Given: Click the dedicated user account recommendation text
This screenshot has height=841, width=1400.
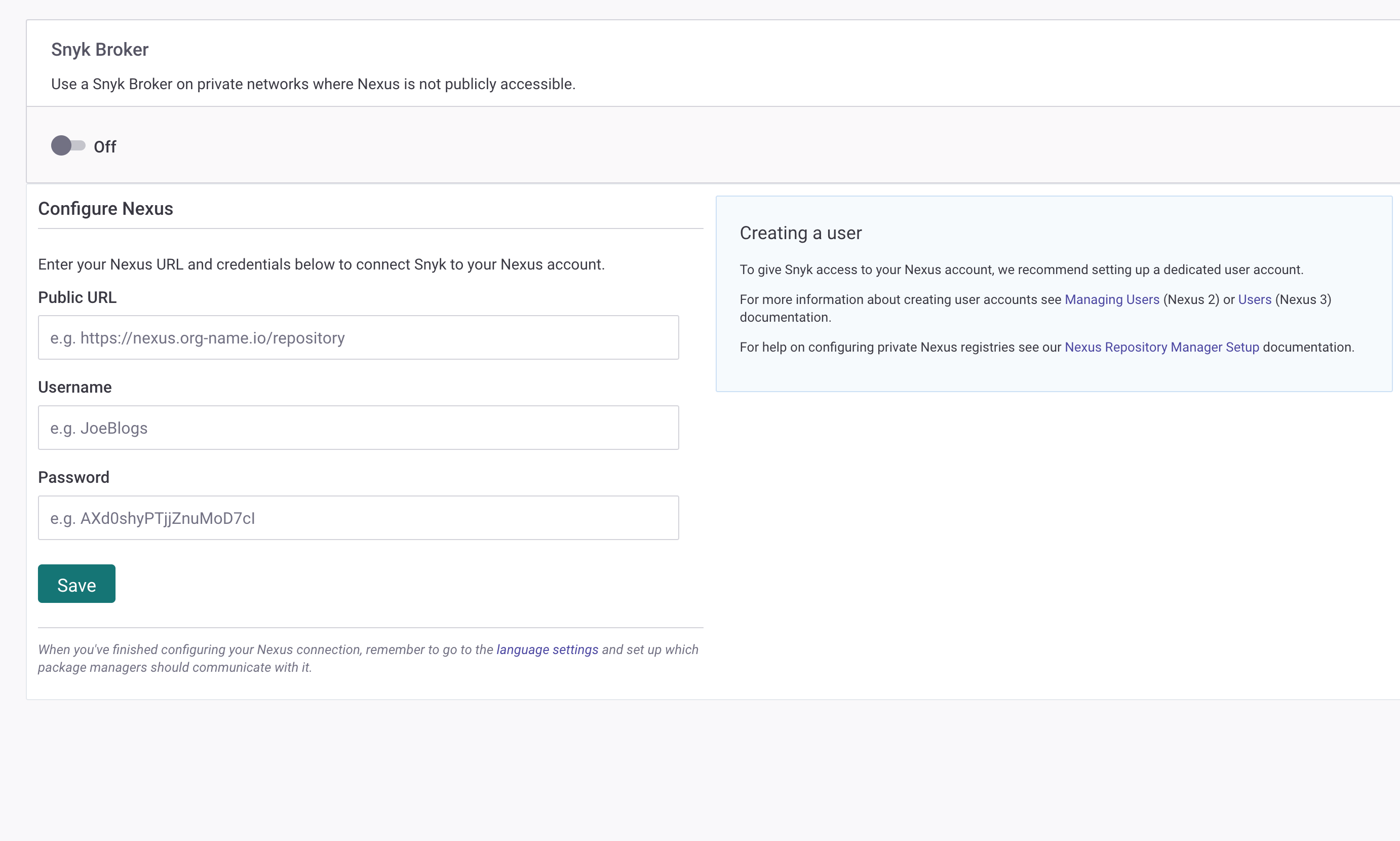Looking at the screenshot, I should point(1021,270).
